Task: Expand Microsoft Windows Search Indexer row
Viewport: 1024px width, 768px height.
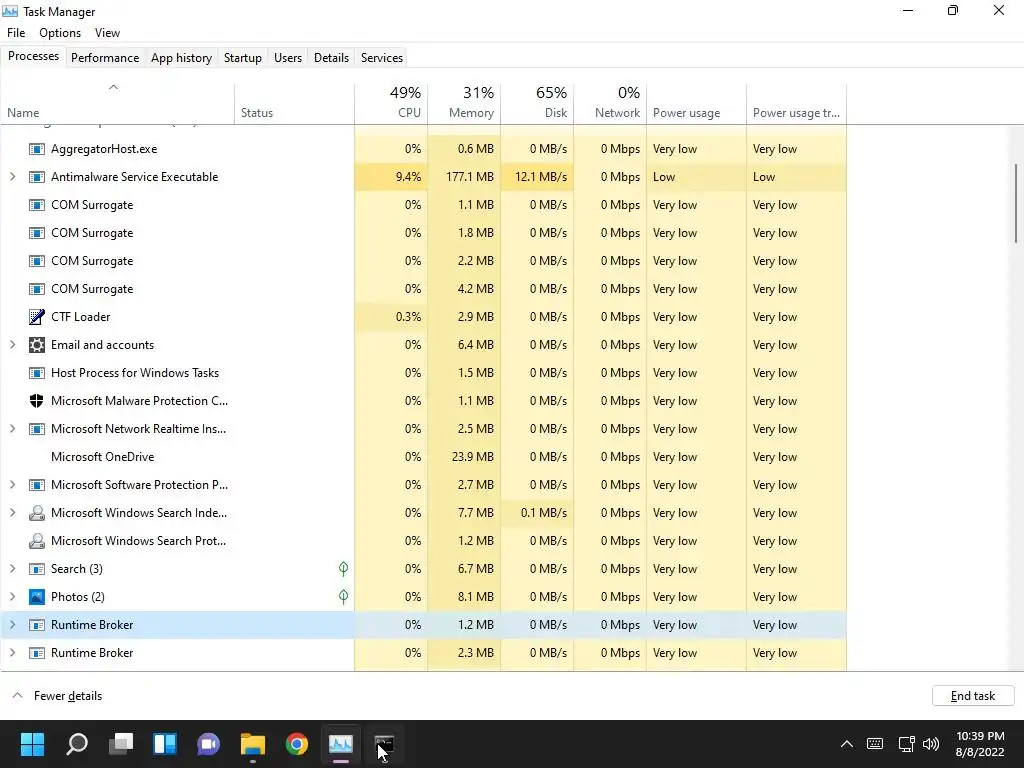Action: (x=12, y=513)
